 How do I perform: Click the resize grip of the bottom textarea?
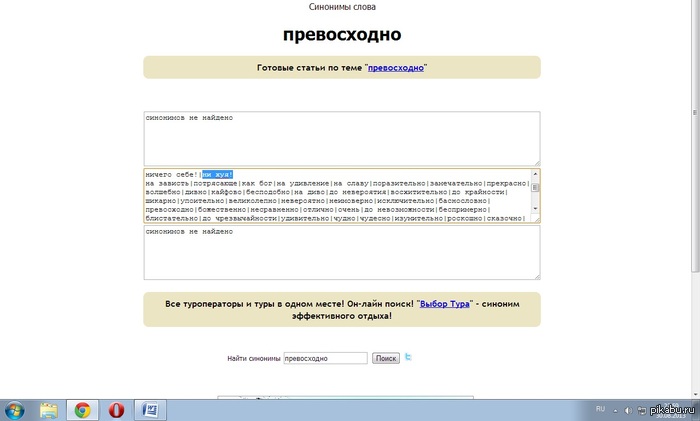tap(537, 277)
